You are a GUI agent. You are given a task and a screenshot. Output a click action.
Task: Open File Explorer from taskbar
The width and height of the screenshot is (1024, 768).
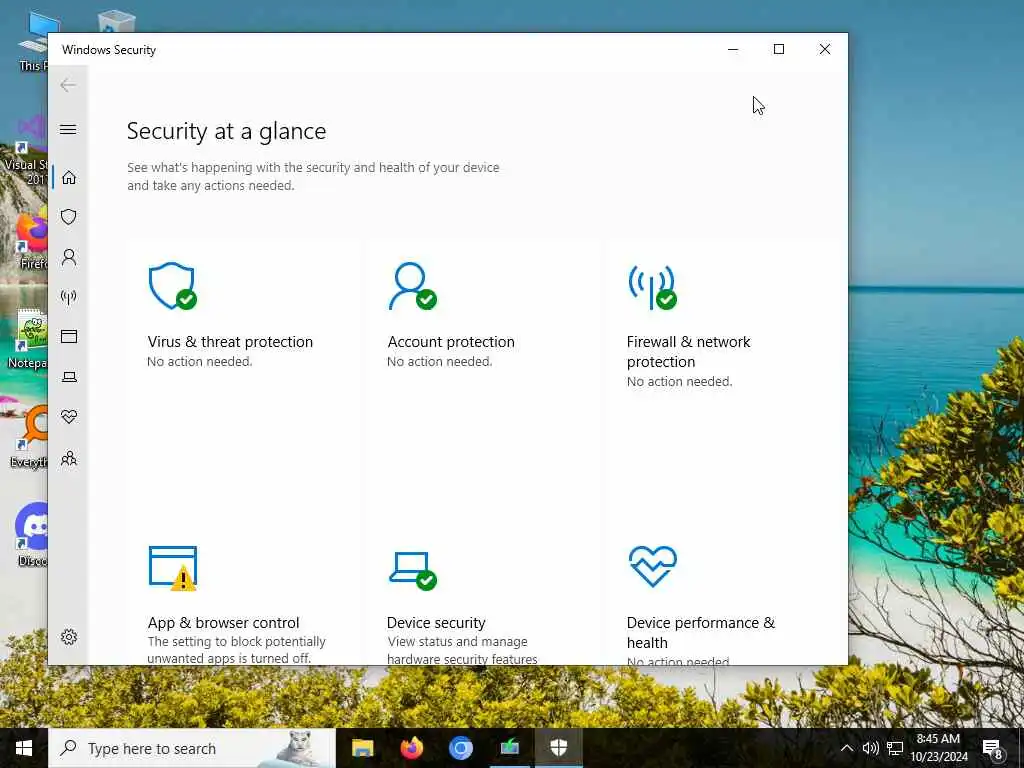tap(362, 748)
